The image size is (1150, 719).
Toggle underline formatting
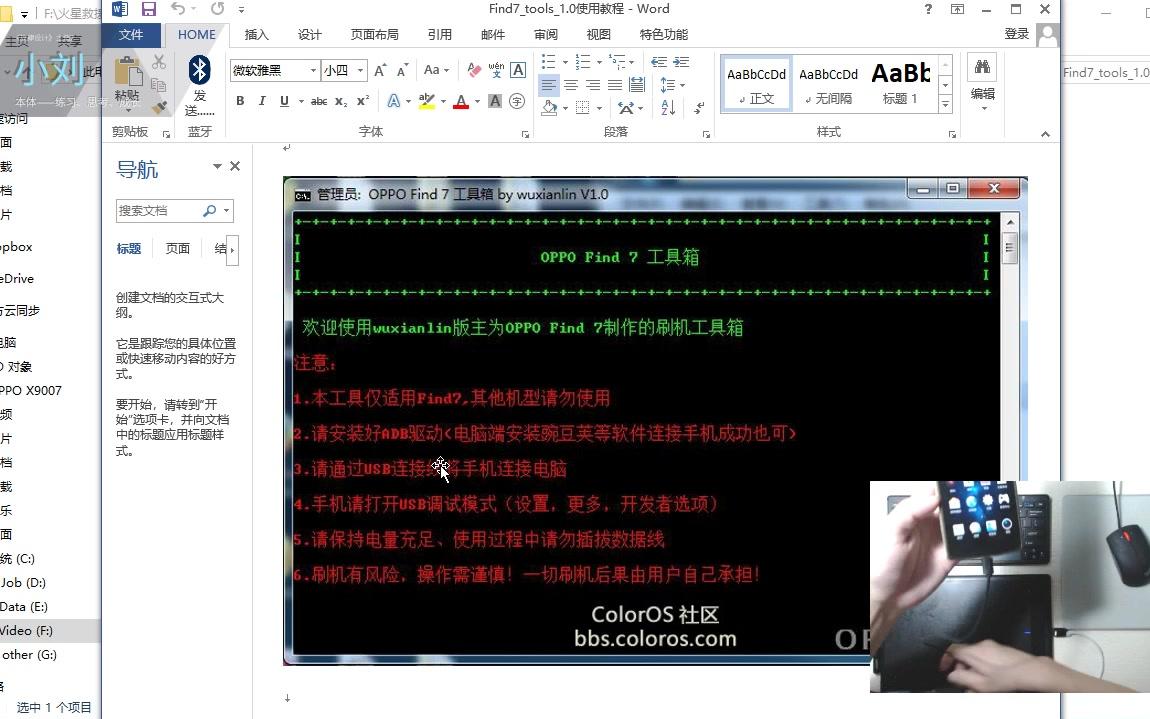coord(284,101)
